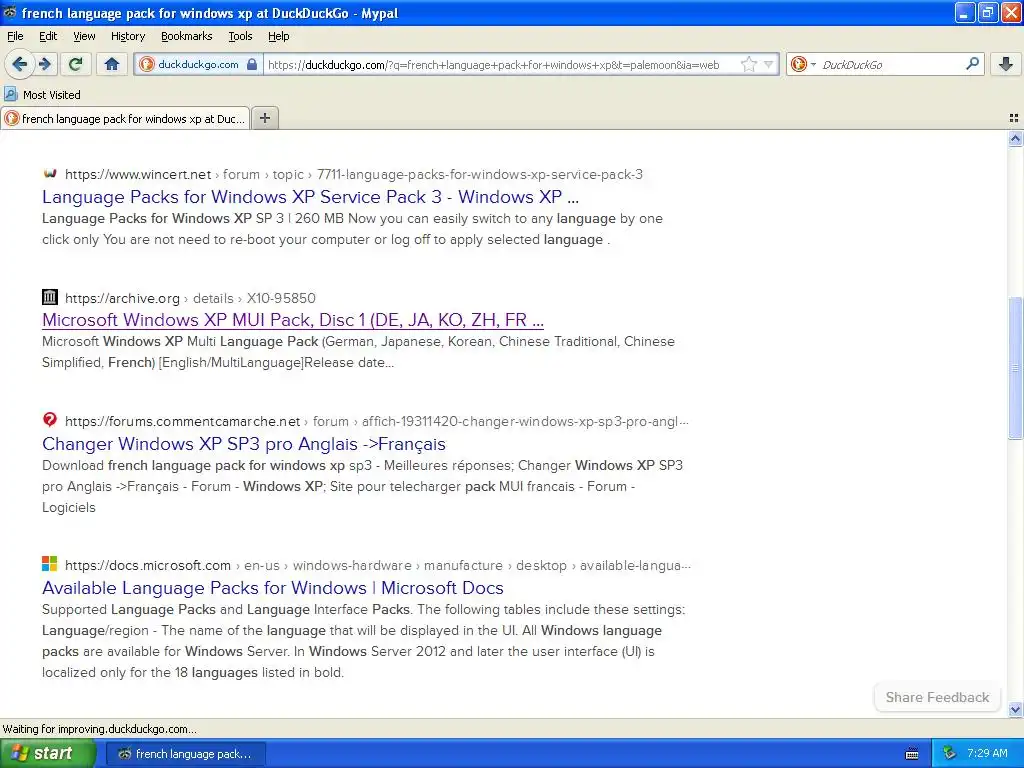Image resolution: width=1024 pixels, height=768 pixels.
Task: Restore down the Mypal window
Action: pyautogui.click(x=987, y=12)
